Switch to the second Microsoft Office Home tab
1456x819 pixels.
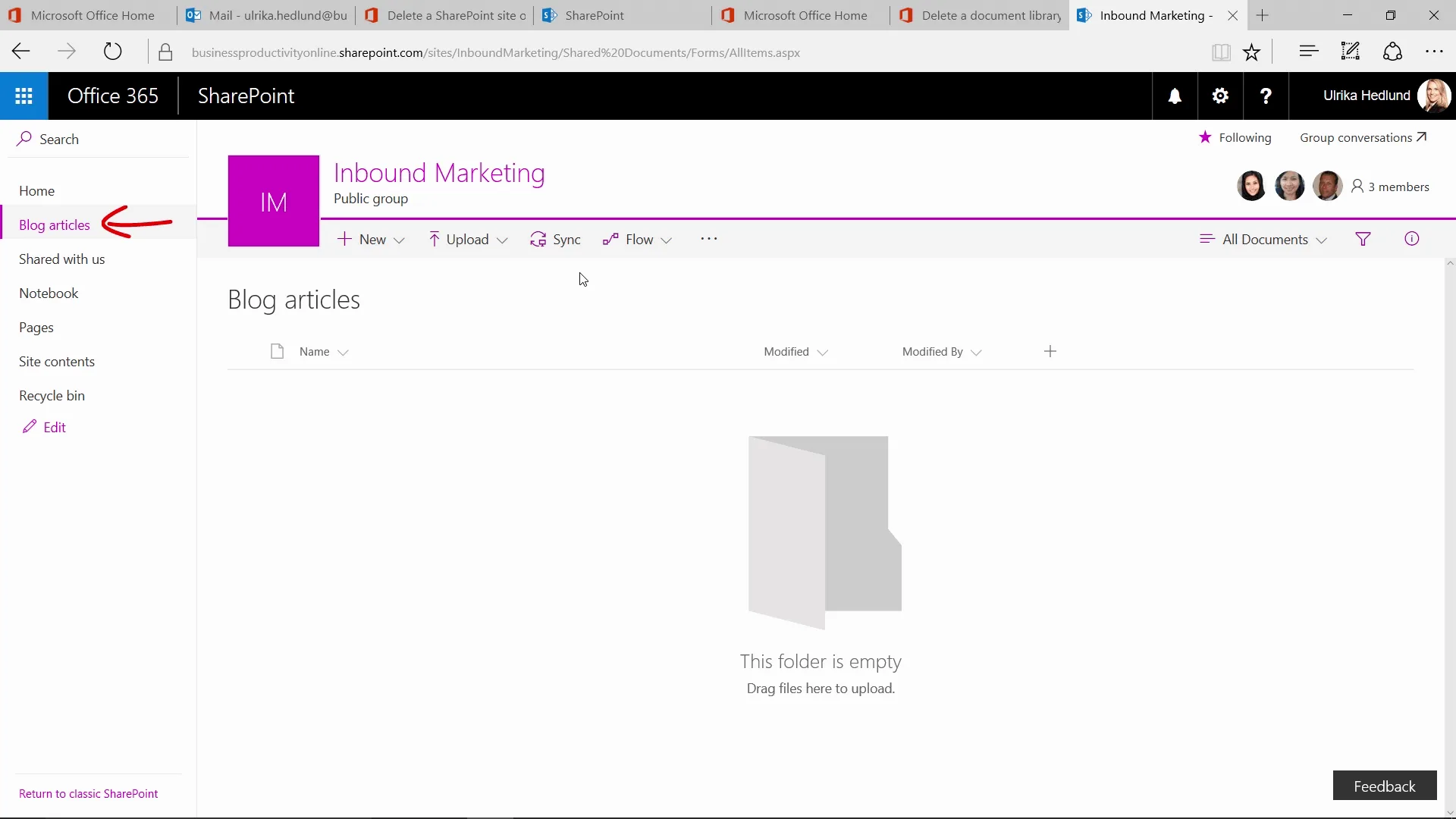802,15
